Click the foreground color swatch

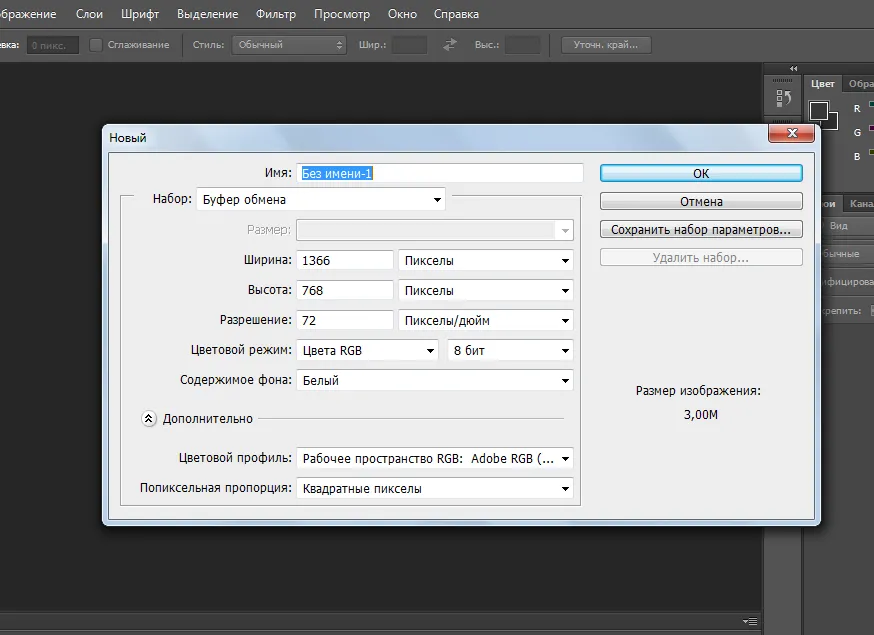[x=818, y=111]
